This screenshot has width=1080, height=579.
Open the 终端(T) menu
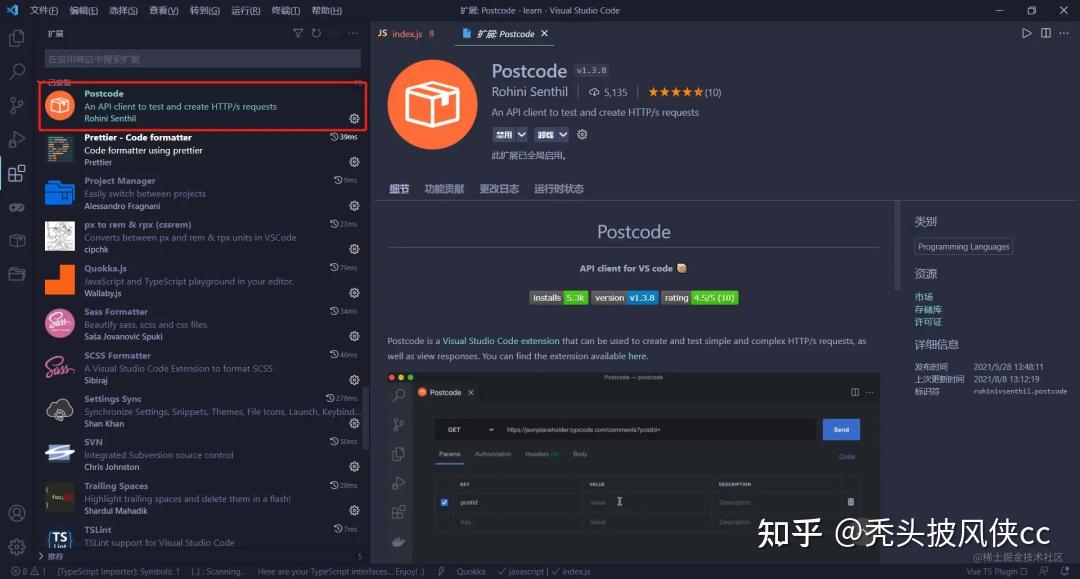[x=286, y=10]
